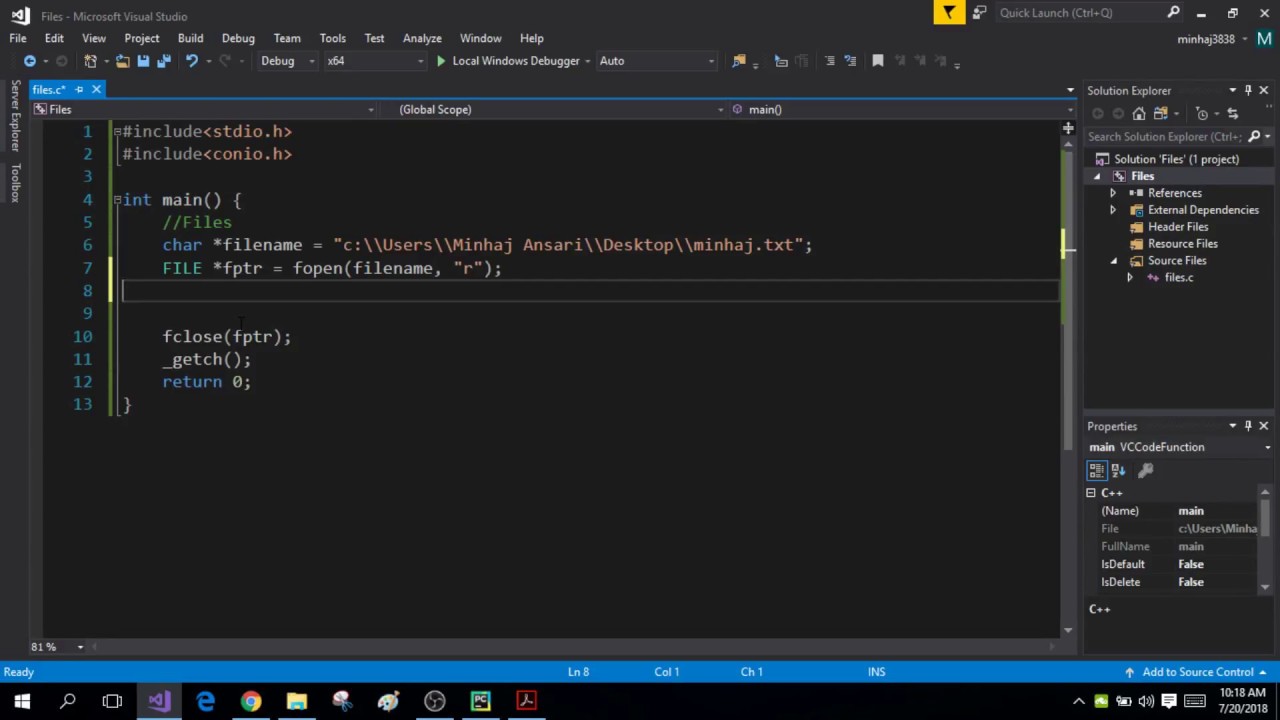Collapse the main() function outline toggle
1280x720 pixels.
pos(117,200)
